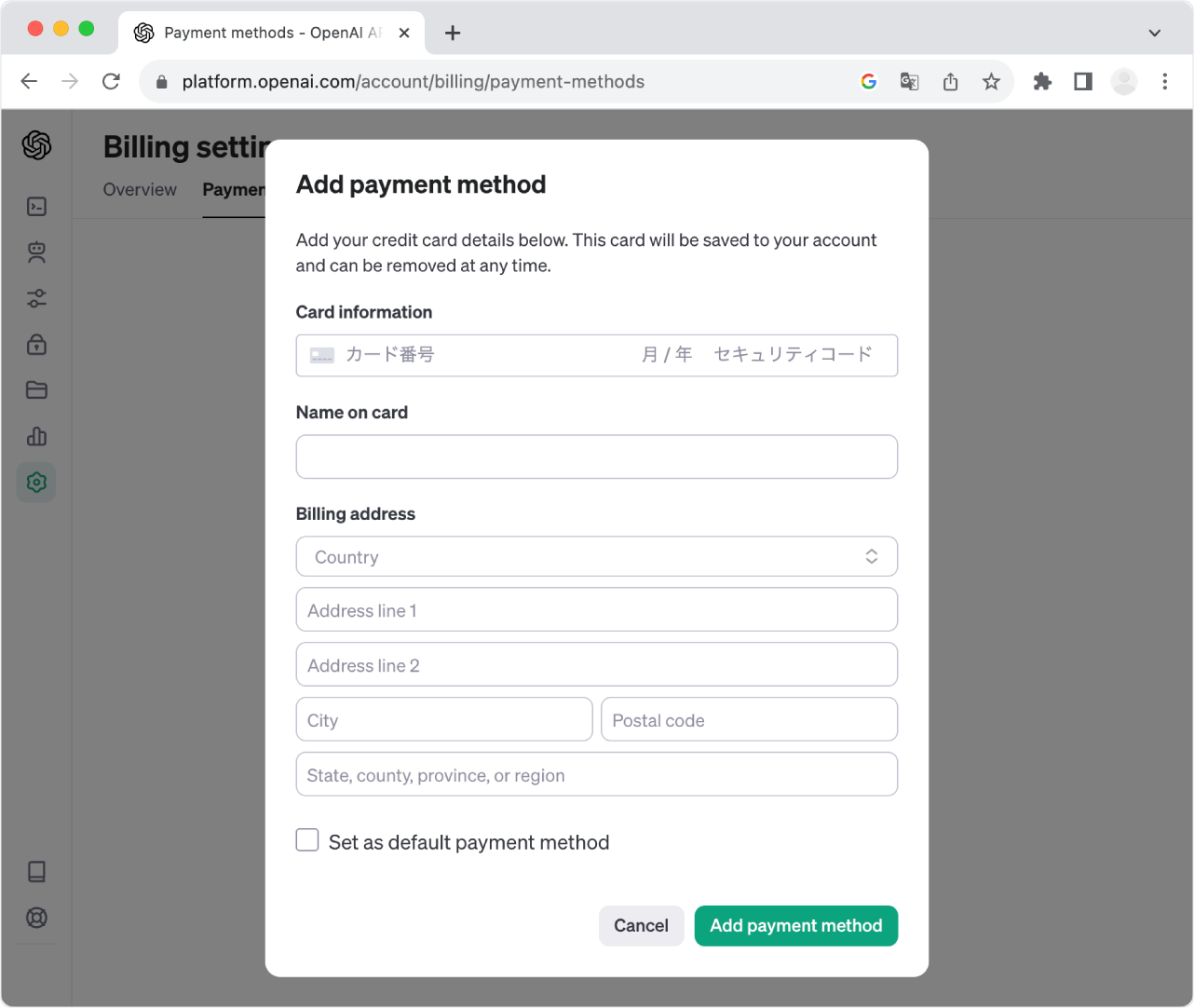Click the green Add payment method button
This screenshot has width=1194, height=1008.
tap(796, 926)
